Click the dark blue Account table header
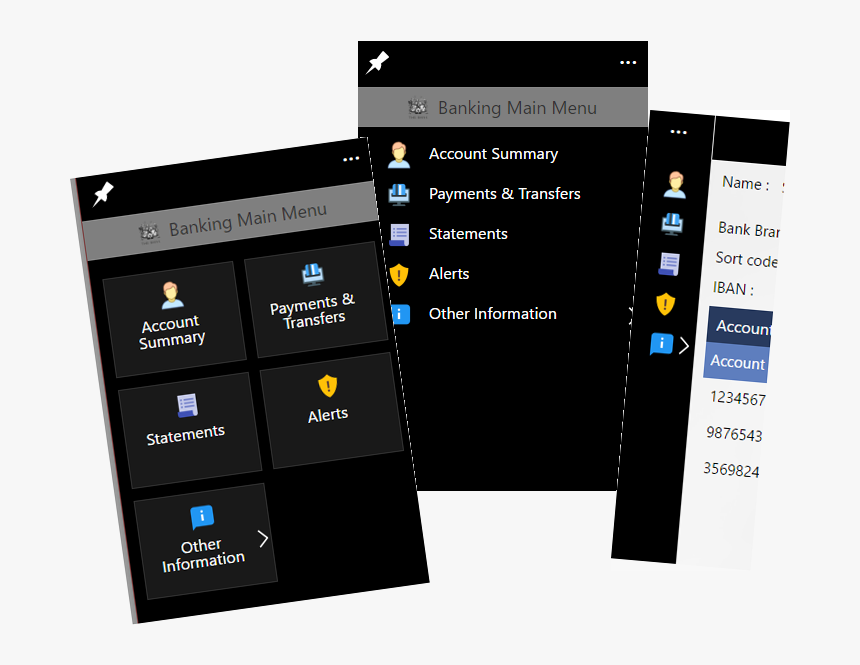The height and width of the screenshot is (665, 860). click(741, 327)
